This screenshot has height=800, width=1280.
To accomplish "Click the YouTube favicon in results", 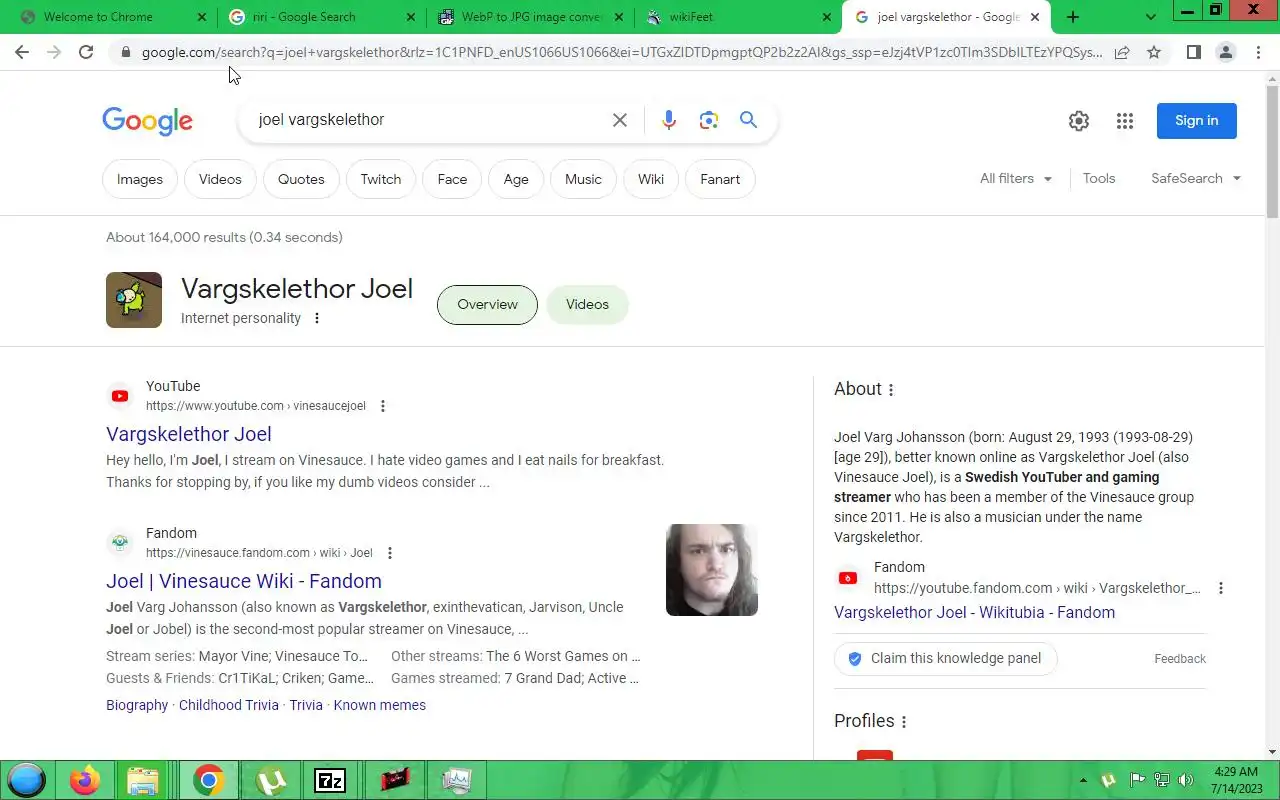I will click(x=120, y=396).
